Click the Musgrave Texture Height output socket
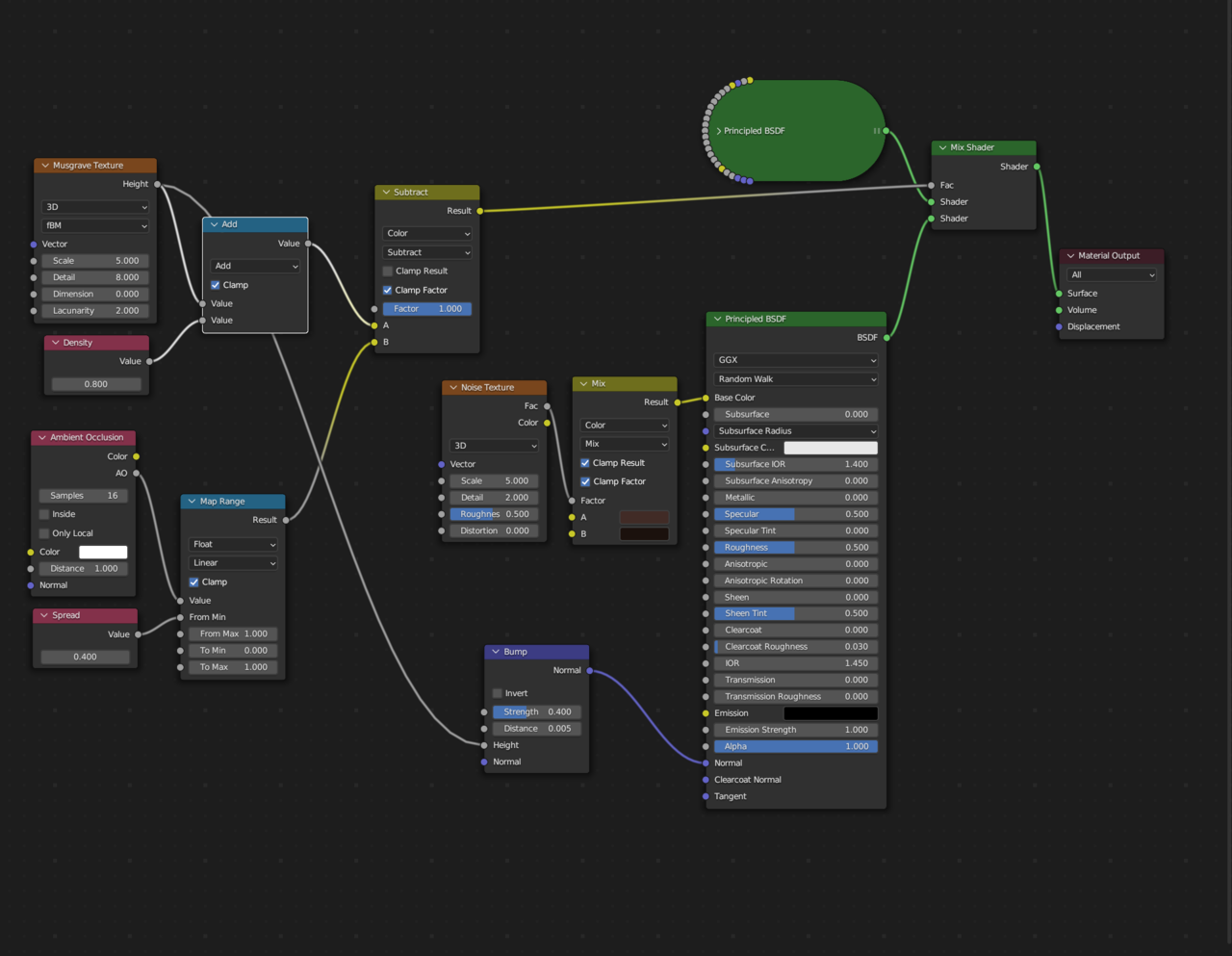Image resolution: width=1232 pixels, height=956 pixels. point(158,184)
